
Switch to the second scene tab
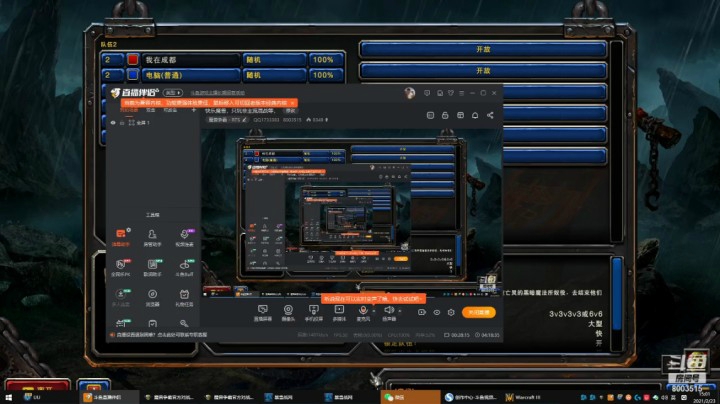[x=151, y=110]
